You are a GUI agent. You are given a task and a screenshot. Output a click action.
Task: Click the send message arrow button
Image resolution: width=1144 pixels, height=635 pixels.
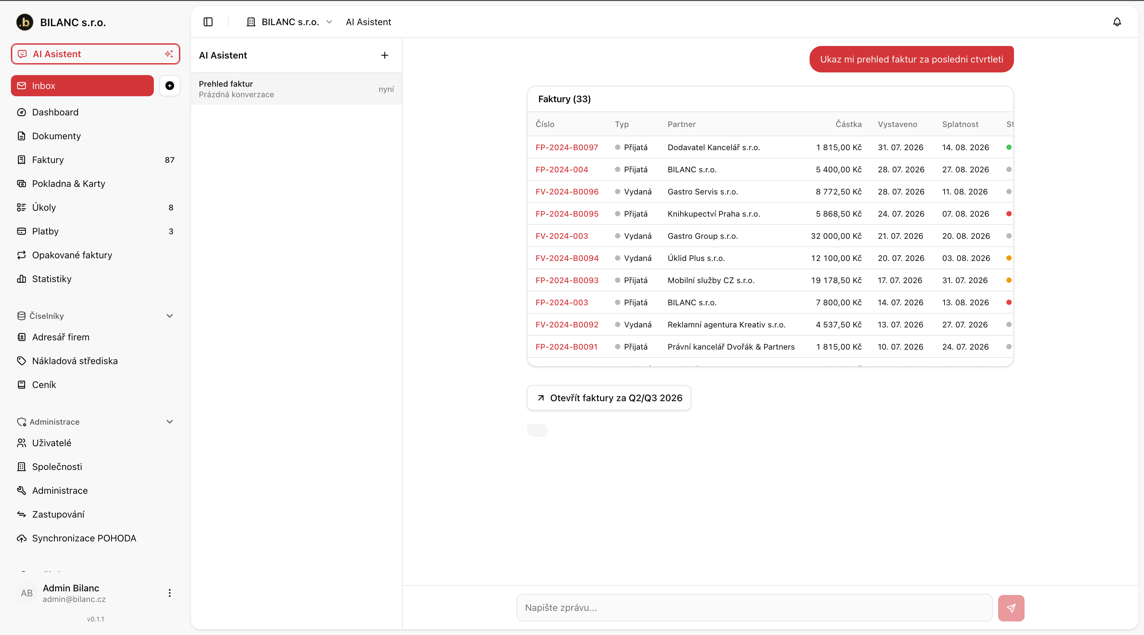1011,608
